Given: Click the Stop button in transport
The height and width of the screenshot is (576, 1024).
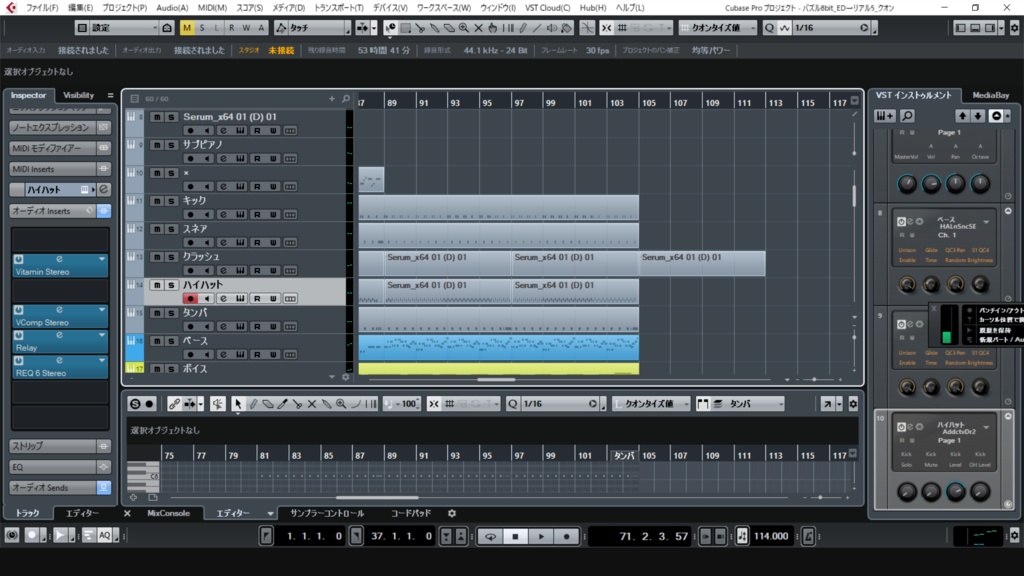Looking at the screenshot, I should (x=515, y=536).
